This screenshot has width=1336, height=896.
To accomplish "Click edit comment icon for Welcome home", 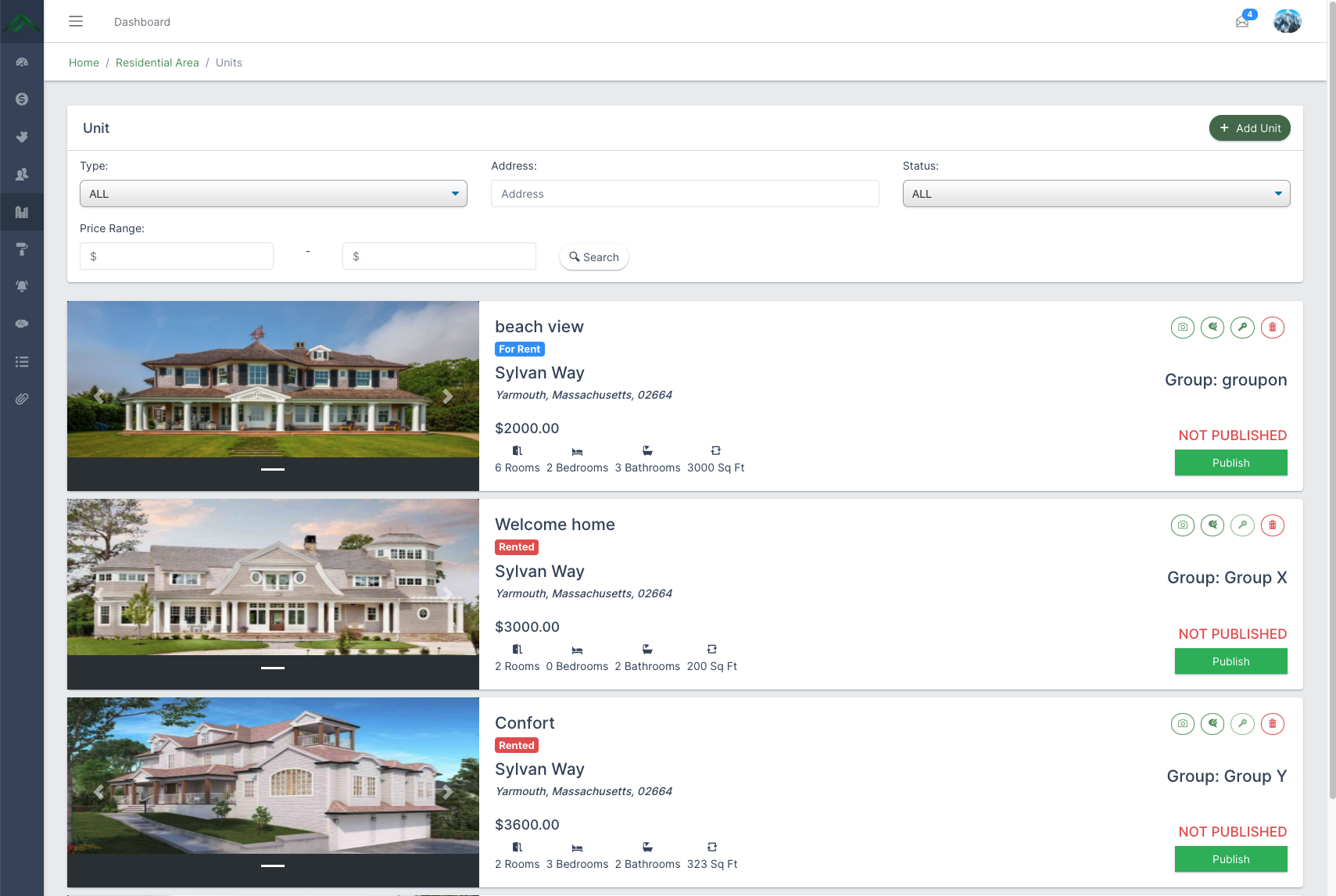I will pos(1212,525).
